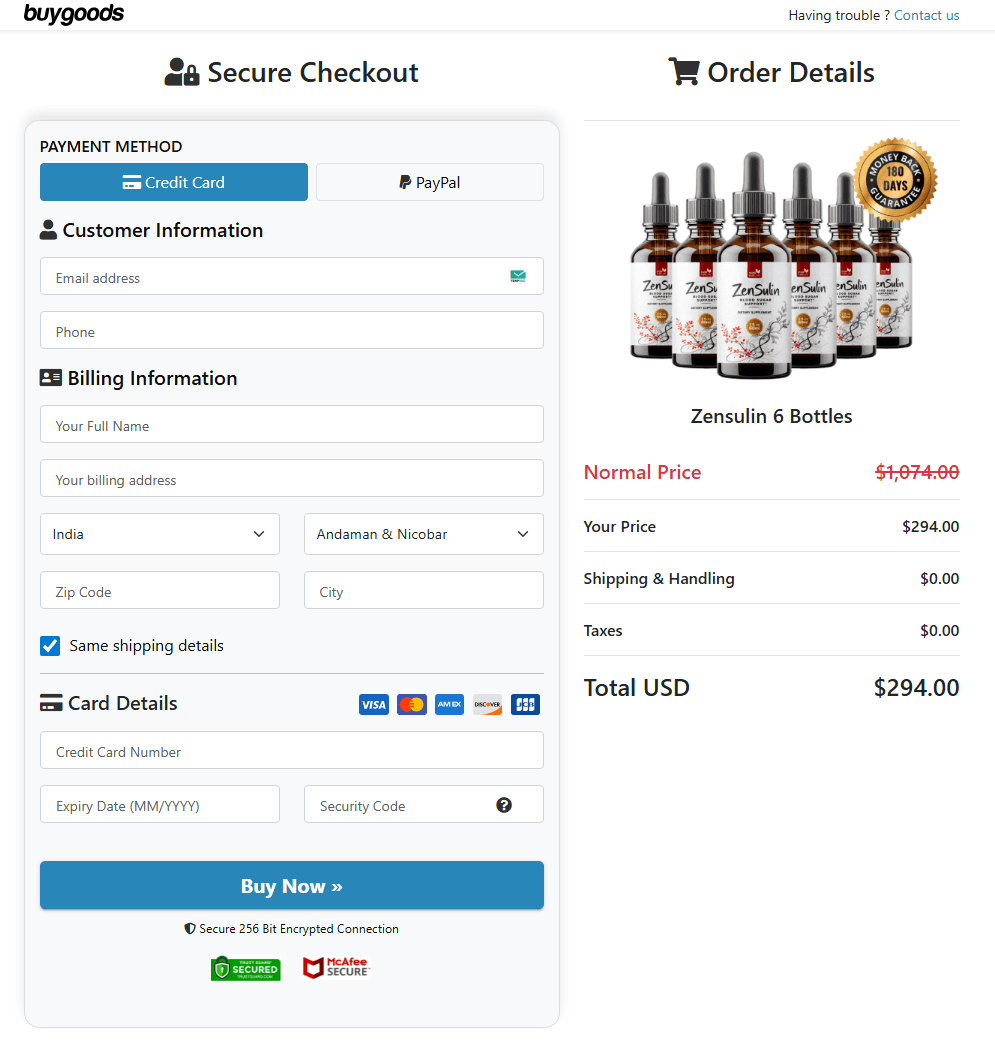The height and width of the screenshot is (1042, 995).
Task: Expand the Andaman & Nicobar state dropdown
Action: (423, 534)
